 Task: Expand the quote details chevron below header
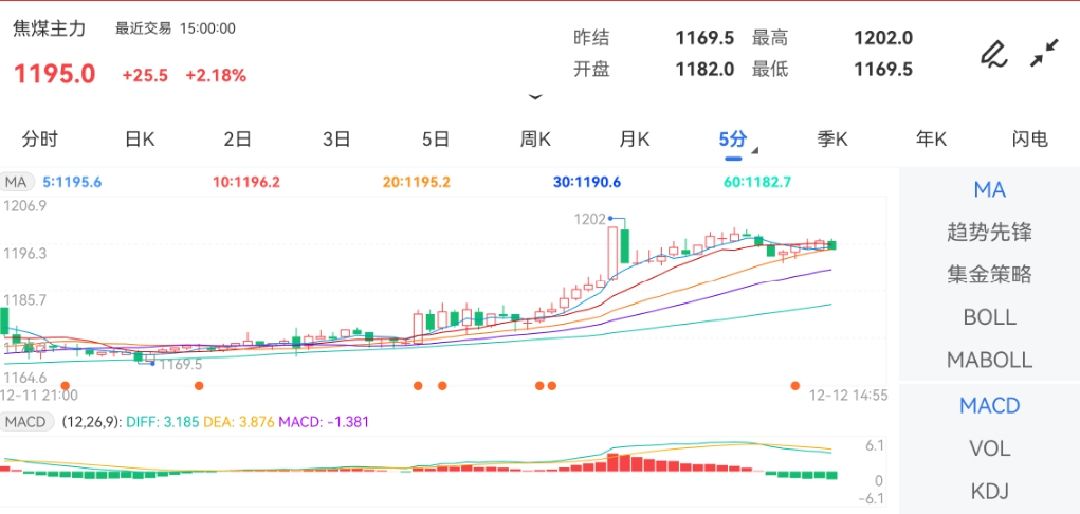click(x=535, y=97)
